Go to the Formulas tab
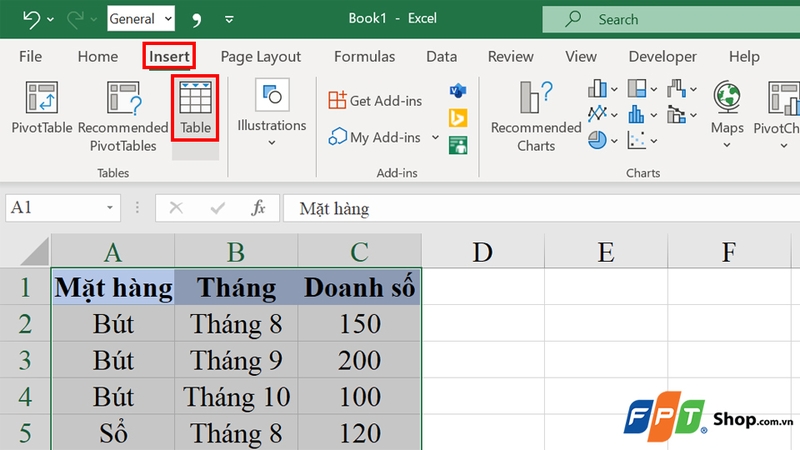 coord(364,56)
